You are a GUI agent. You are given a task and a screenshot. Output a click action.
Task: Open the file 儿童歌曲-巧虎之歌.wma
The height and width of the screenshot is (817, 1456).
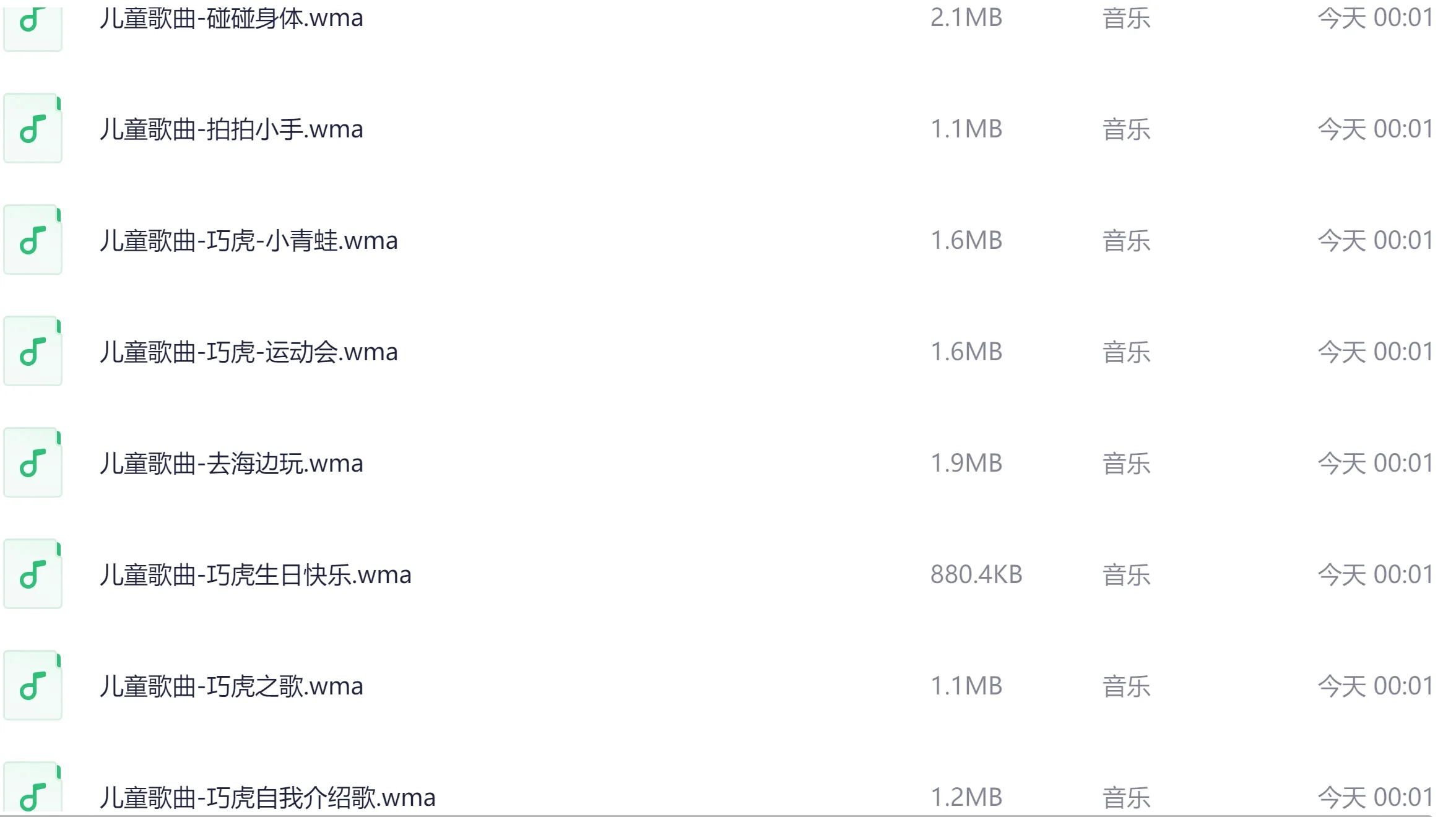point(232,686)
